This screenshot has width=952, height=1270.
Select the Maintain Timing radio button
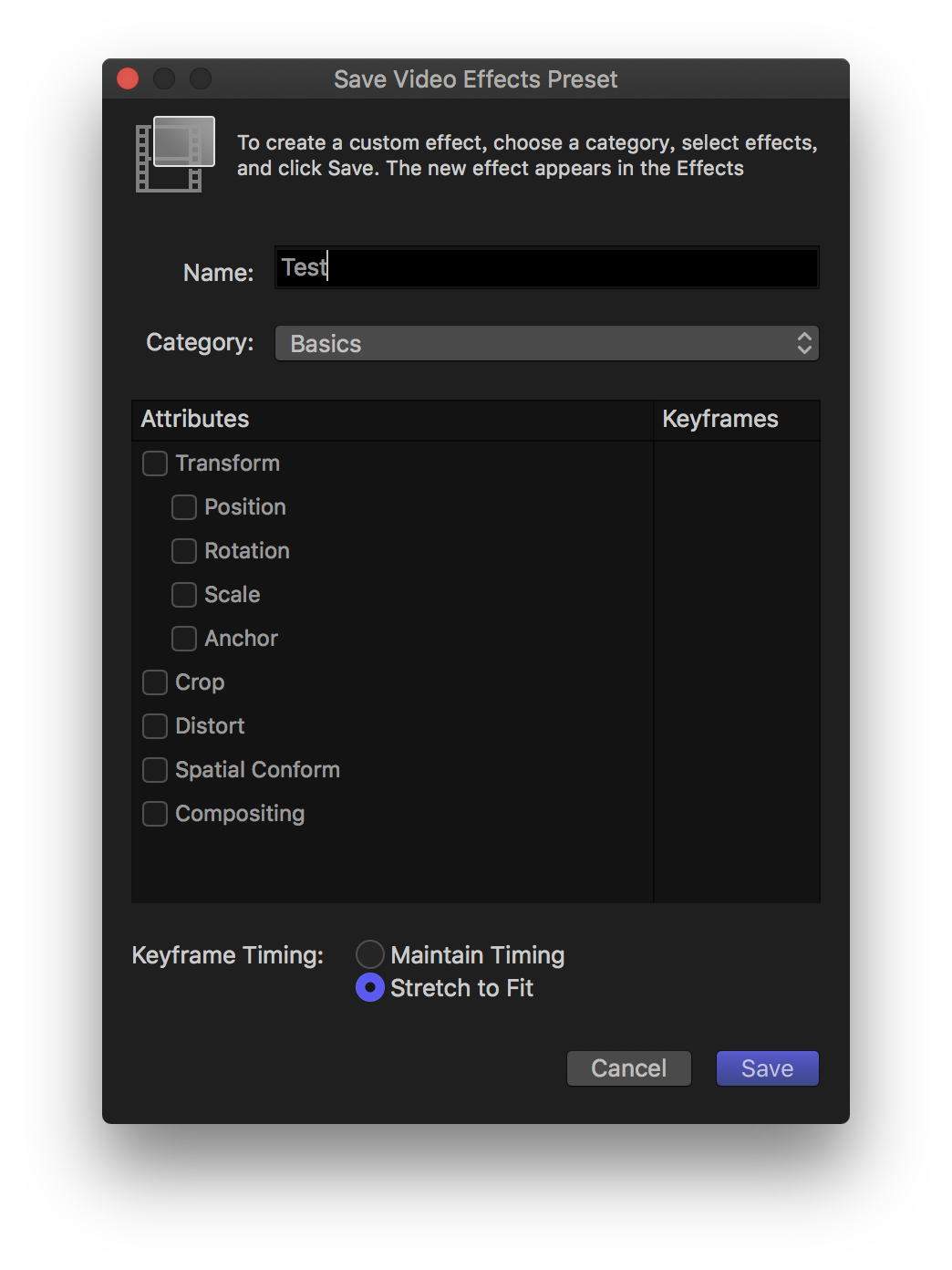(369, 954)
